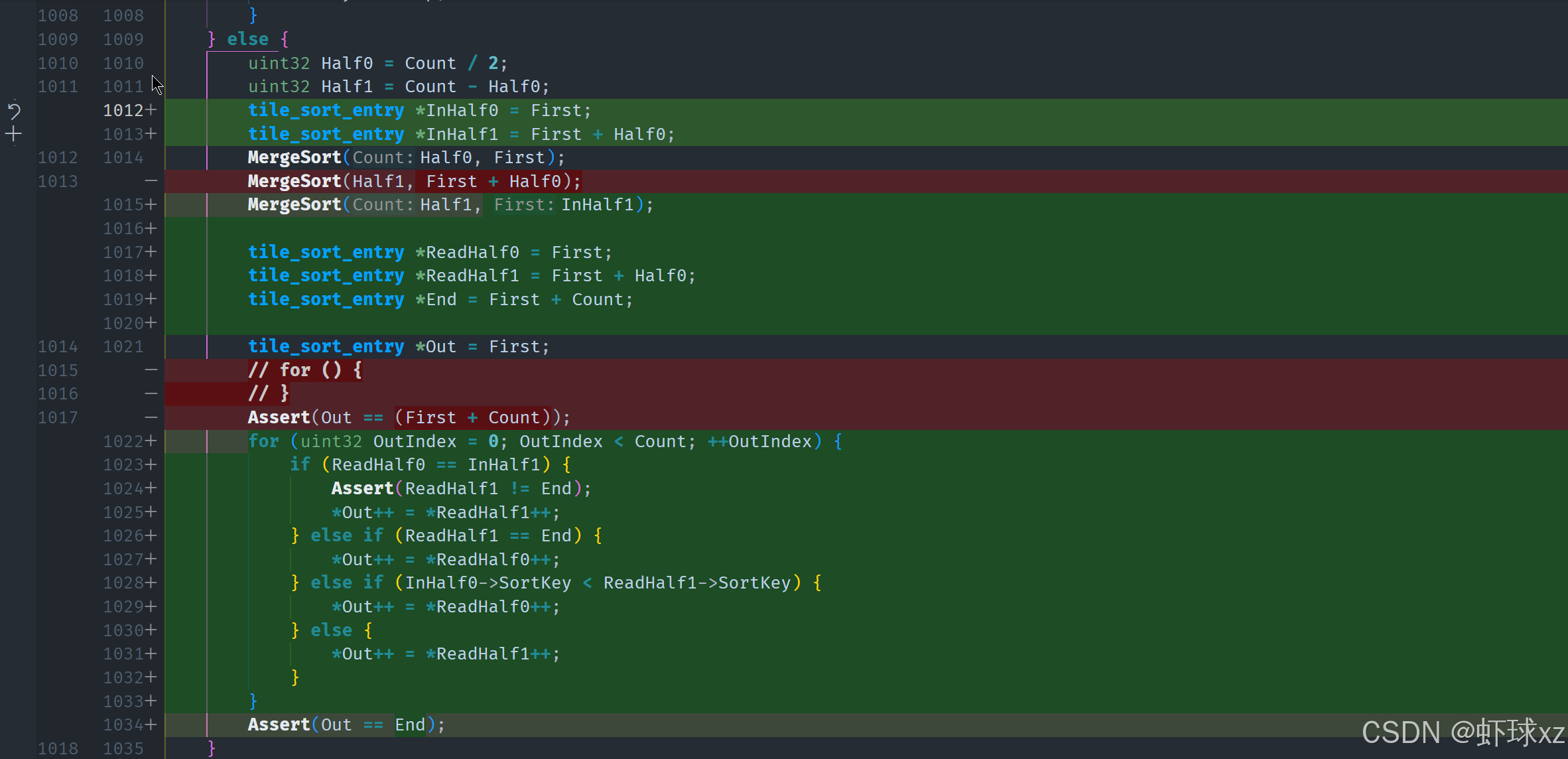This screenshot has width=1568, height=759.
Task: Click the plus marker beside line 1012
Action: 151,110
